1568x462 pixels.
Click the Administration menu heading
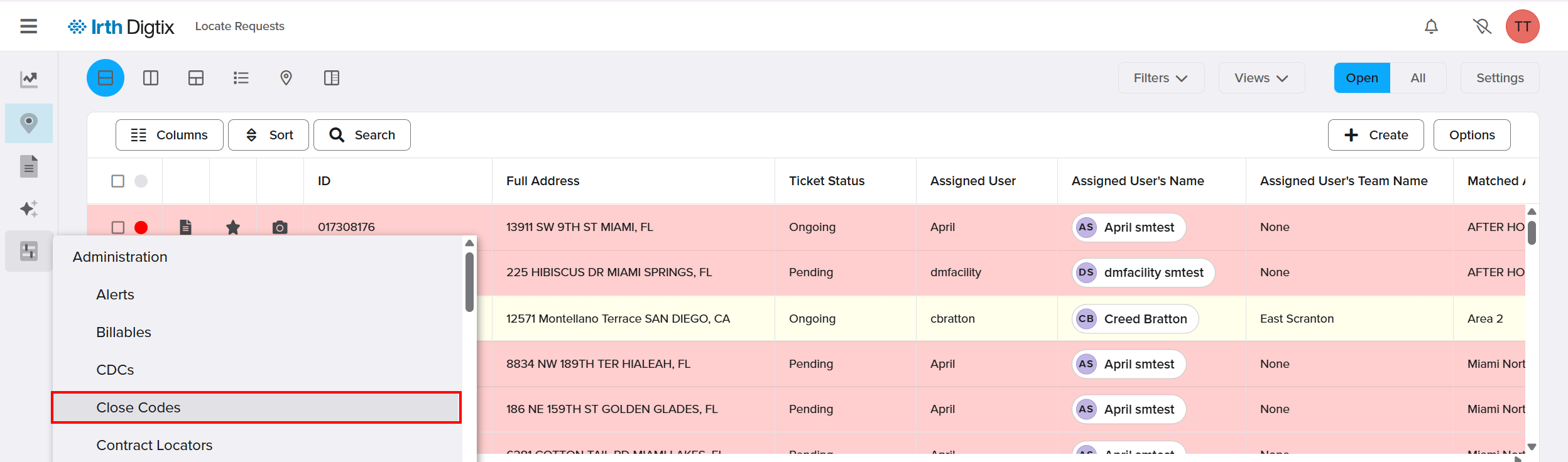(120, 257)
